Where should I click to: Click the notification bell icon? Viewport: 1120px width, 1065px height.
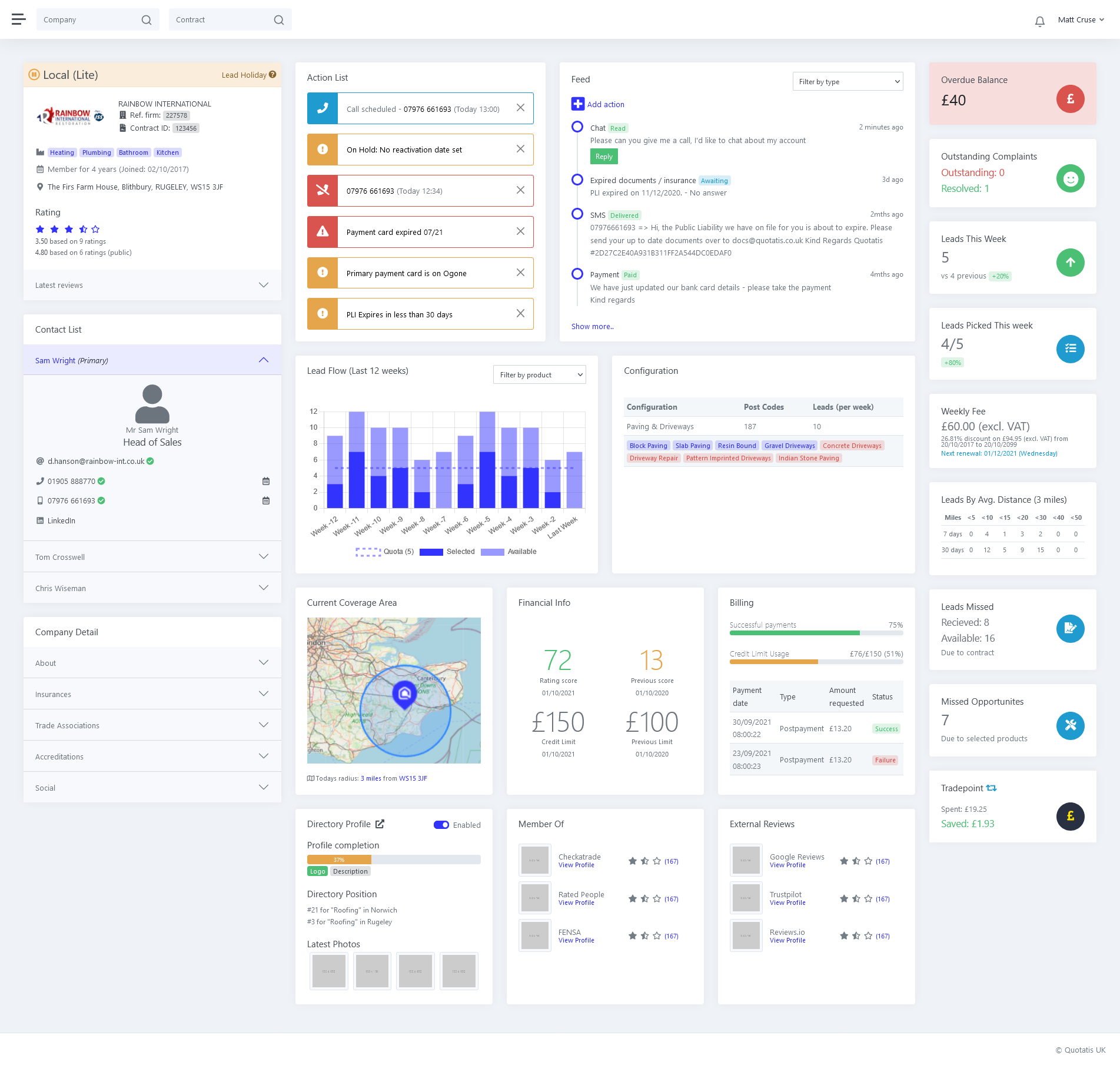point(1039,21)
